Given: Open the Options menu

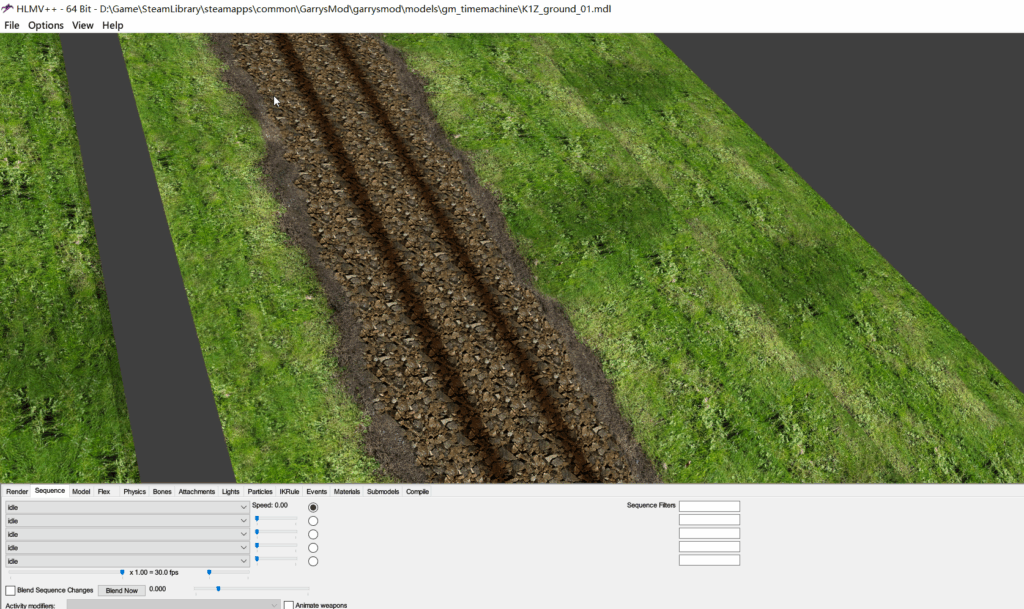Looking at the screenshot, I should (46, 25).
